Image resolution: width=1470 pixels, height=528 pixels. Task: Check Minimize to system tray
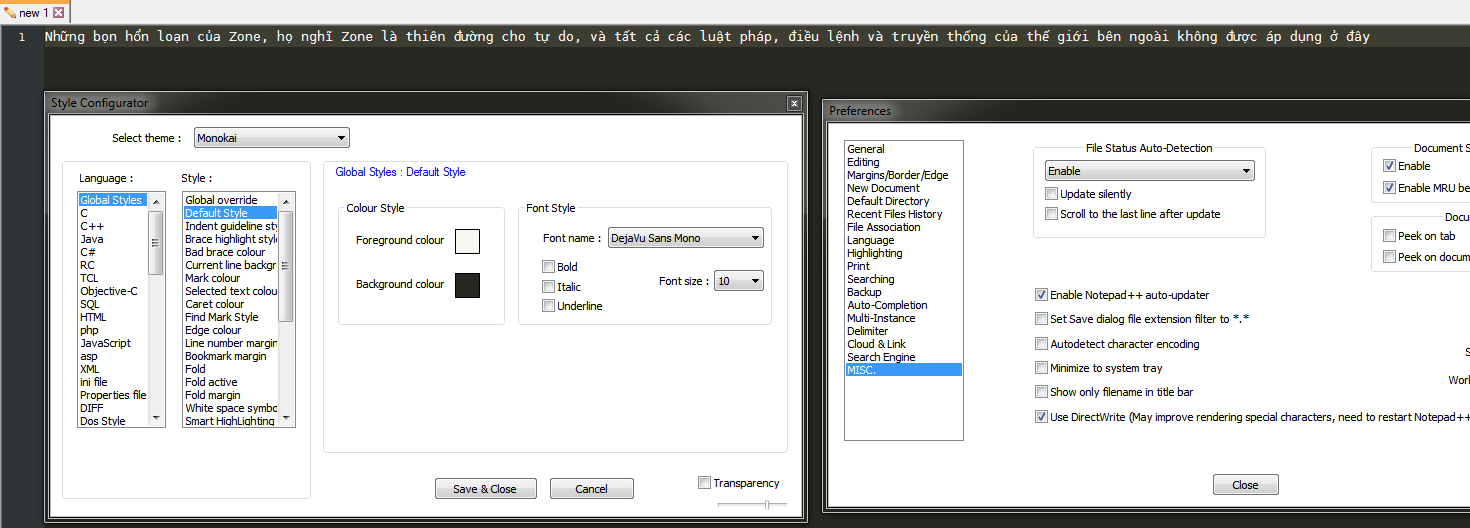[1042, 368]
